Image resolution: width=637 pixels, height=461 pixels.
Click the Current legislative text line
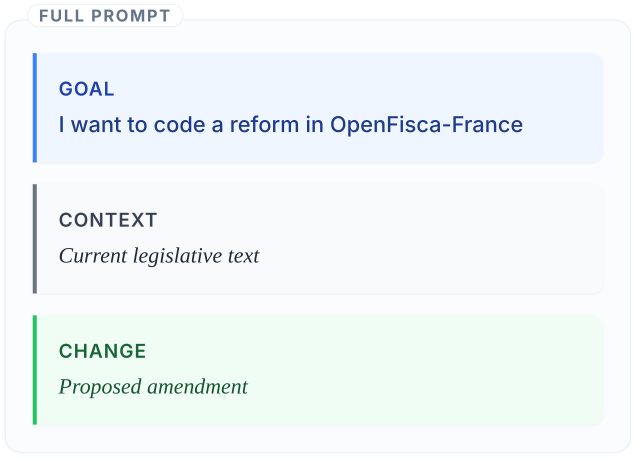[x=159, y=256]
